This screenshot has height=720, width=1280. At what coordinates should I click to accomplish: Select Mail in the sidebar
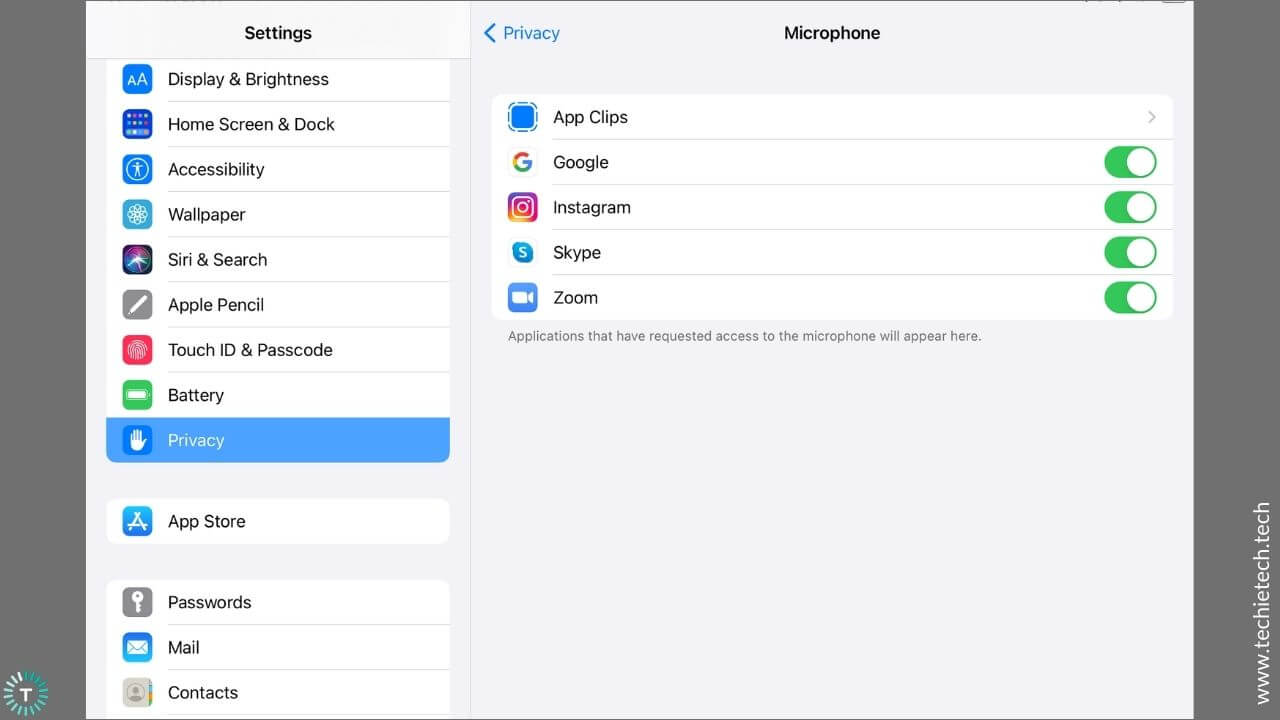point(278,647)
